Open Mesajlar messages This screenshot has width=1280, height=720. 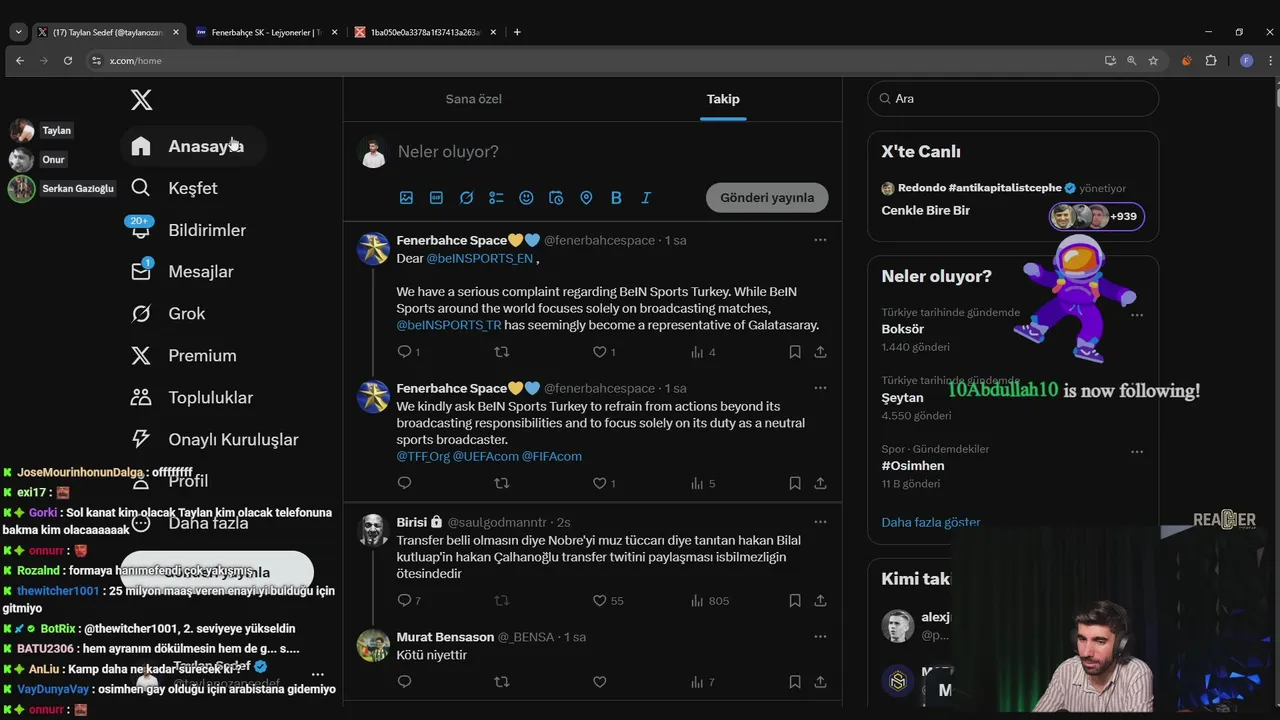183,272
